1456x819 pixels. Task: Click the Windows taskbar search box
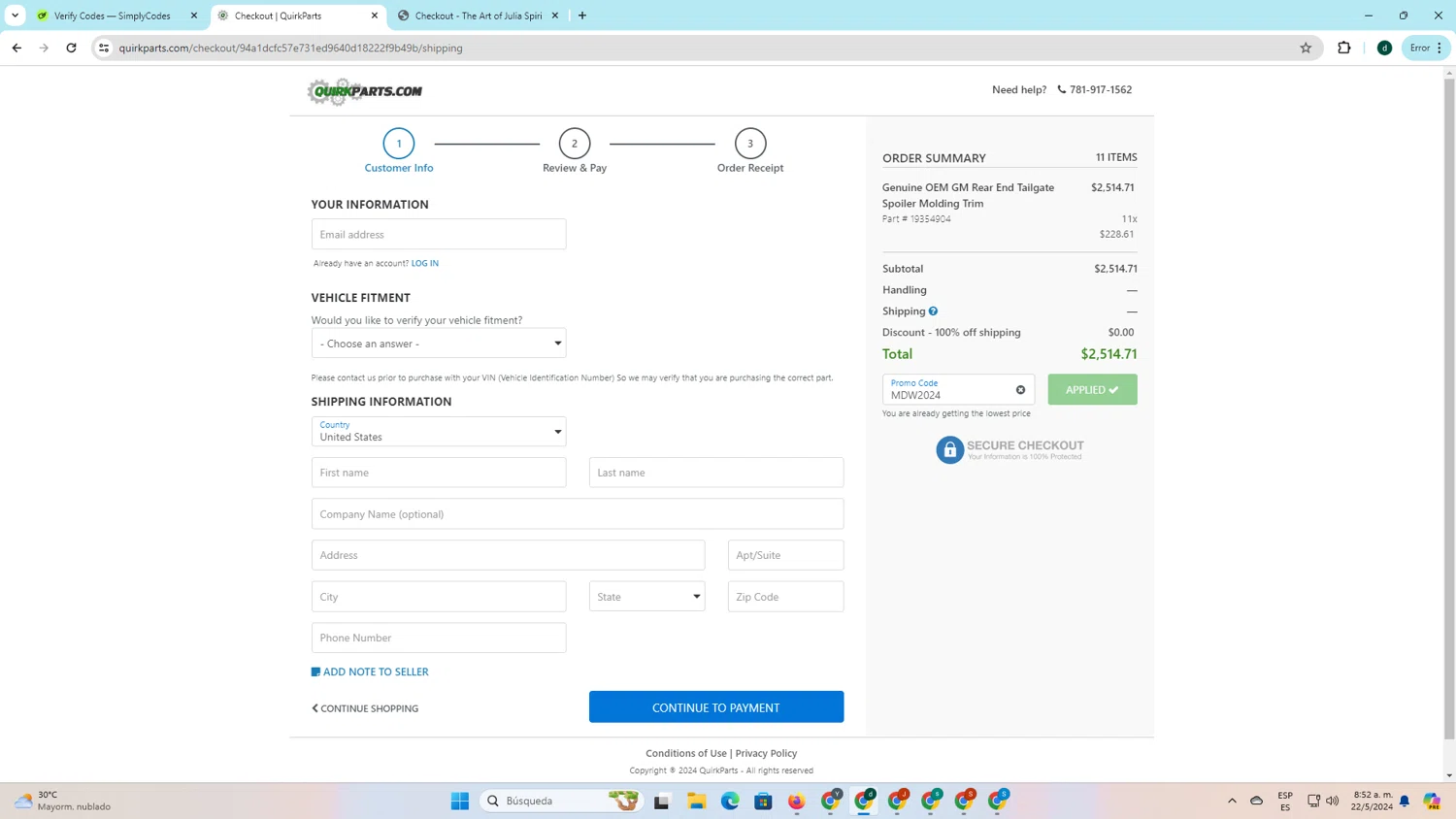(x=561, y=801)
